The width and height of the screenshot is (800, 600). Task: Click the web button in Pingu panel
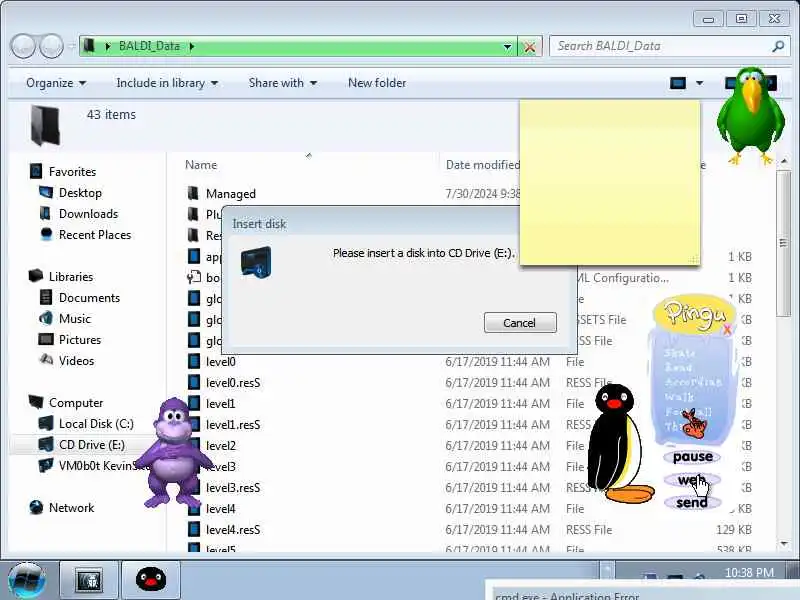[692, 480]
